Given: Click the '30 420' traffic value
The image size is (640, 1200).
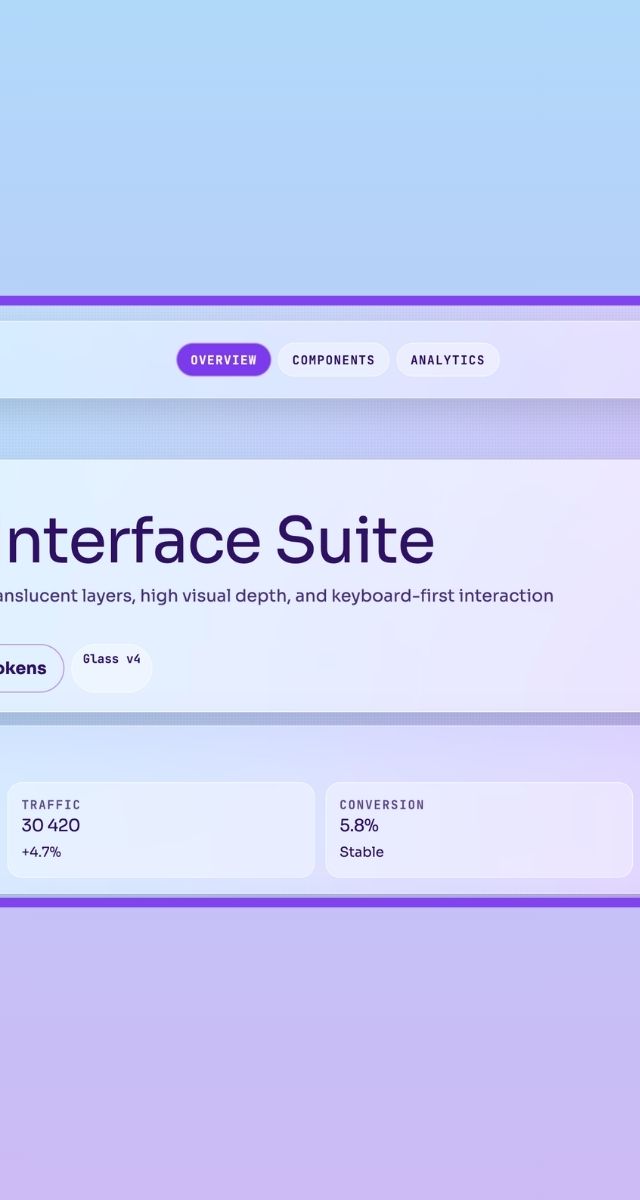Looking at the screenshot, I should tap(51, 826).
